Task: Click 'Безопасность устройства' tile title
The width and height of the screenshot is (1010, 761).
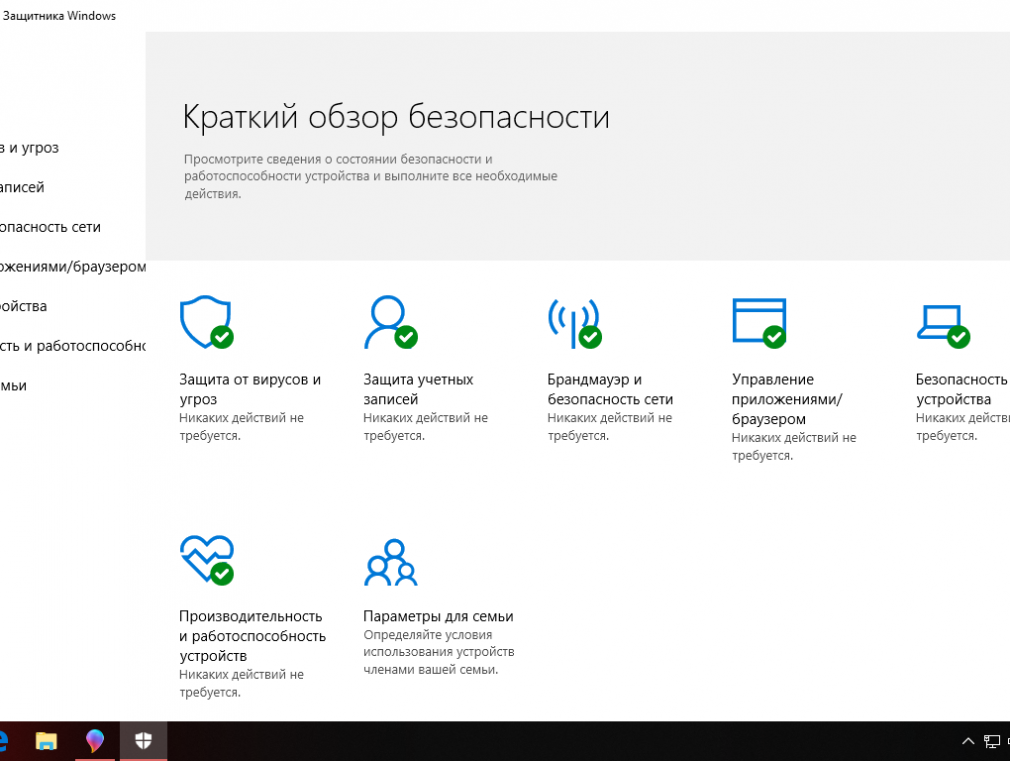Action: (962, 389)
